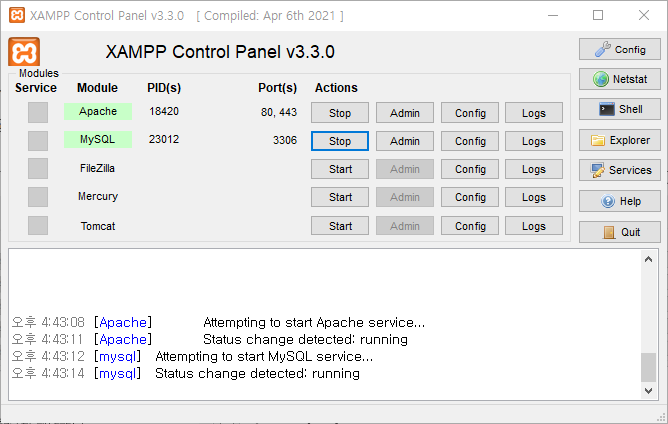This screenshot has width=668, height=424.
Task: Open the Services manager
Action: 619,170
